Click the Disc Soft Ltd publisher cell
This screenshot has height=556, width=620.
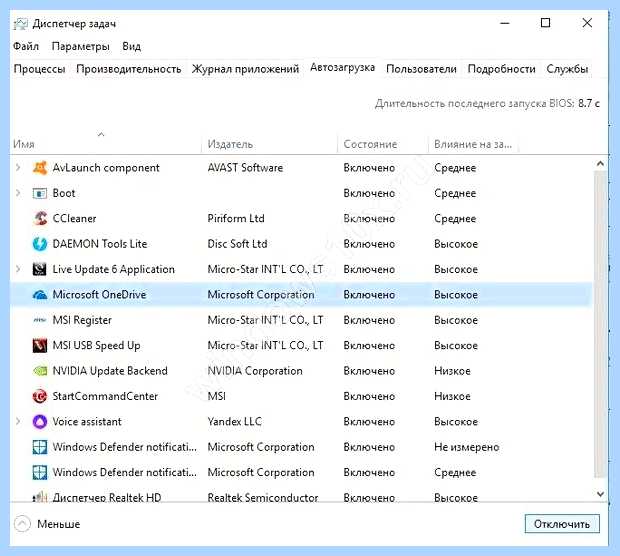pyautogui.click(x=237, y=244)
